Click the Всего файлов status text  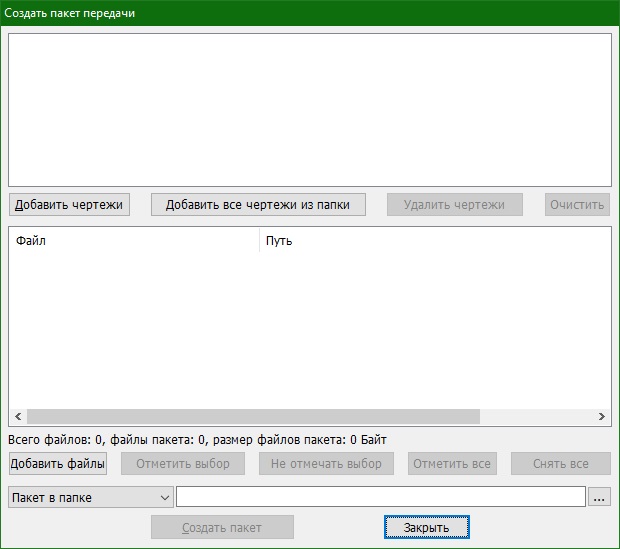click(197, 440)
